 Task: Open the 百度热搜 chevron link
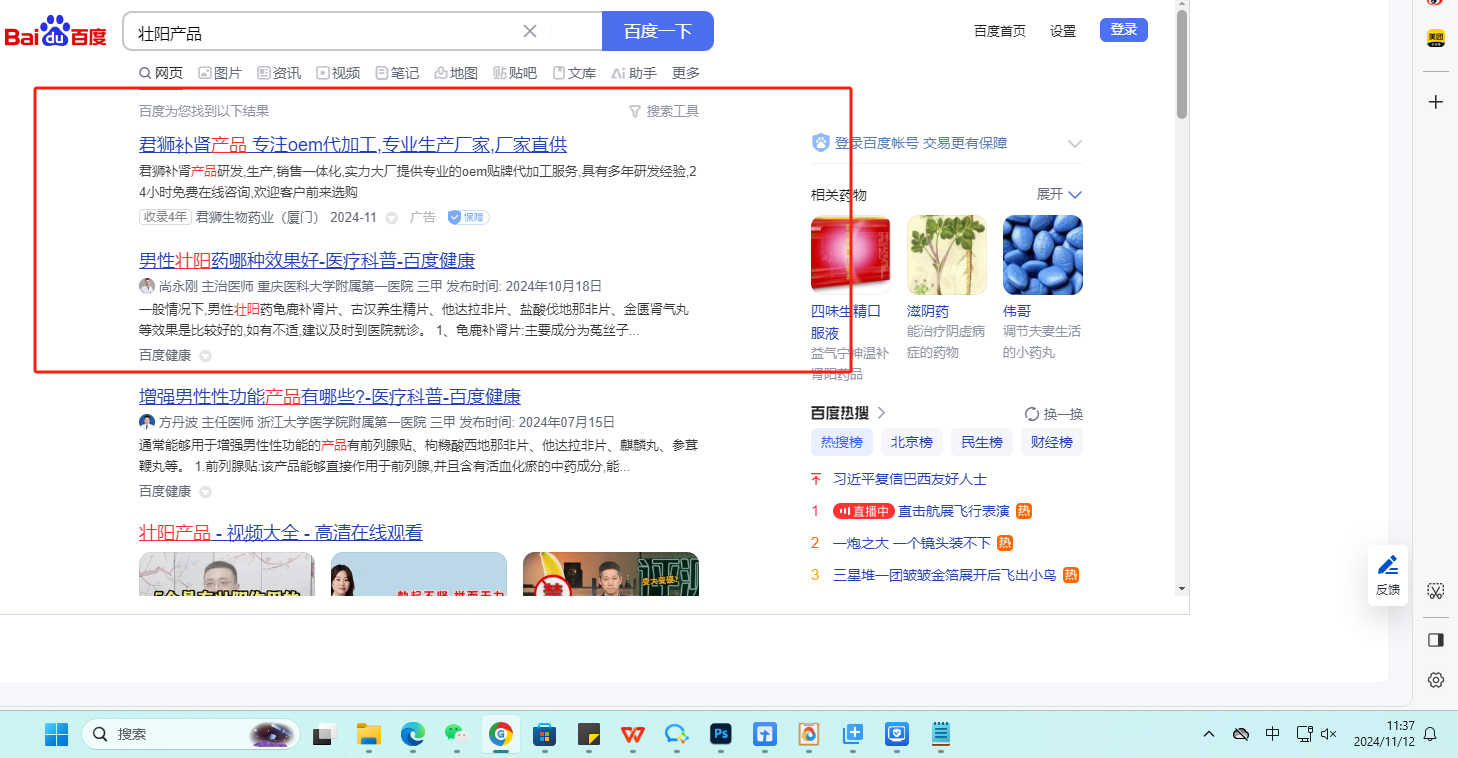[x=881, y=413]
